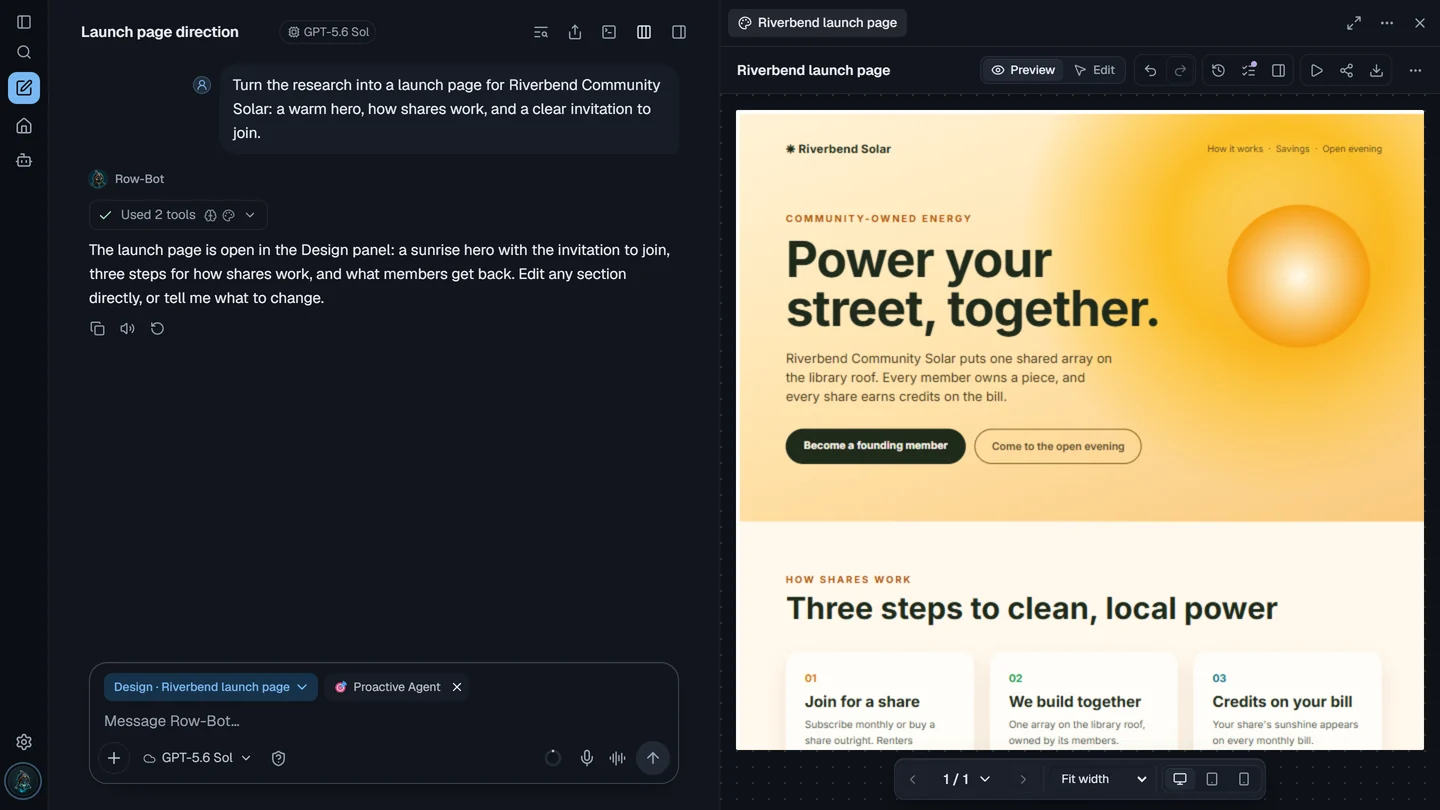
Task: Send the message with the arrow button
Action: pos(653,758)
